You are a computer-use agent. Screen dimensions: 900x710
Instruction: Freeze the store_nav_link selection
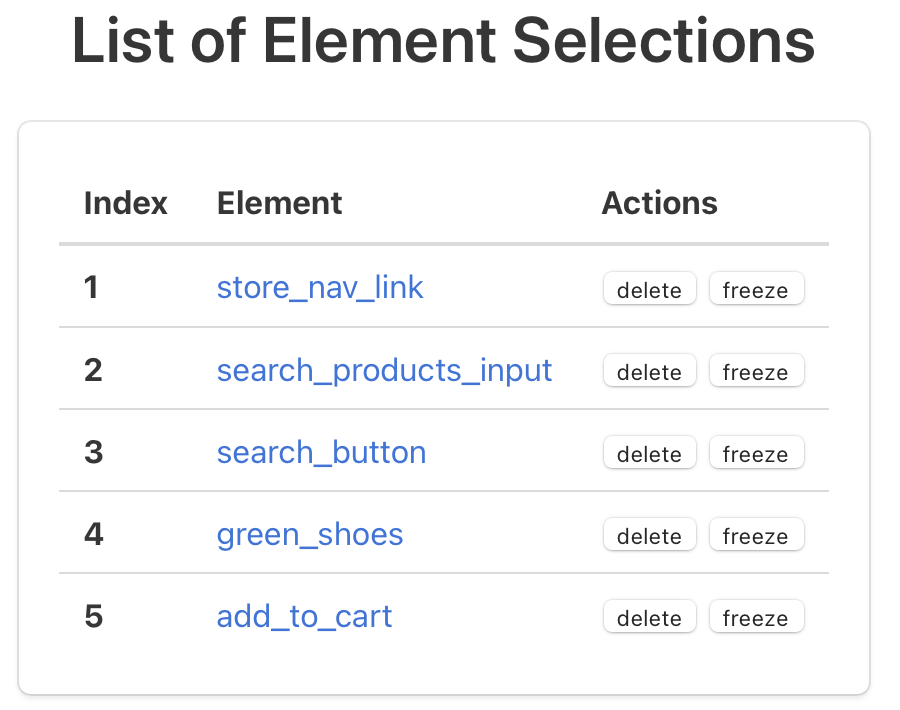756,289
